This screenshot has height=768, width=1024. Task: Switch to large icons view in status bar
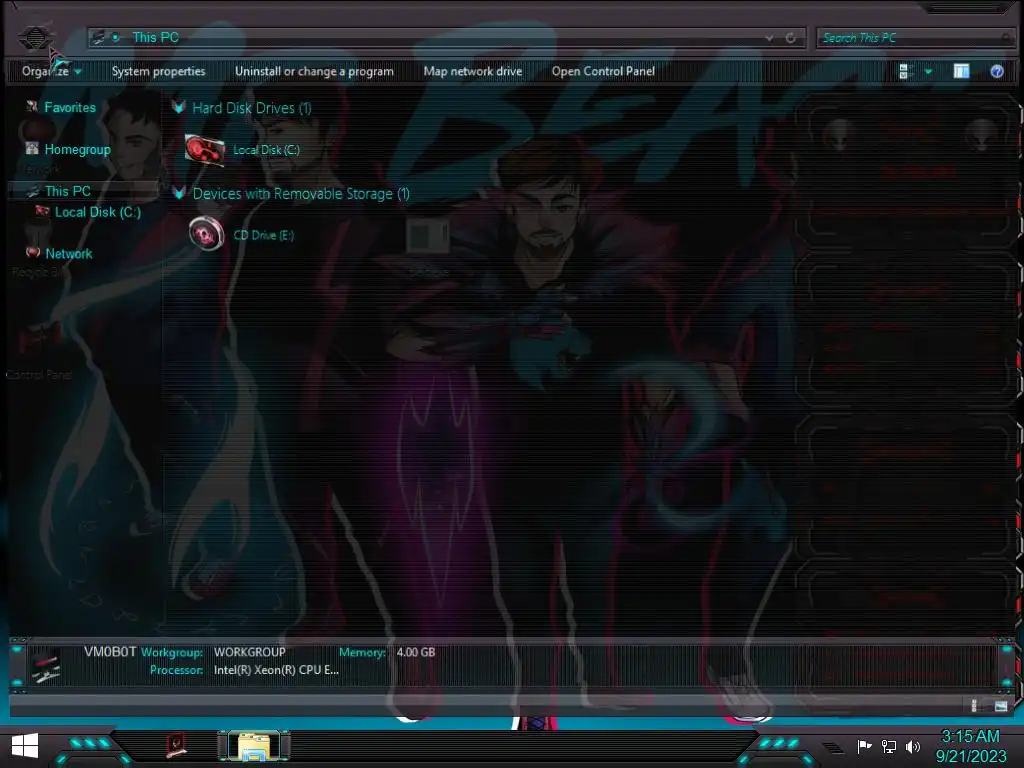click(x=1000, y=705)
